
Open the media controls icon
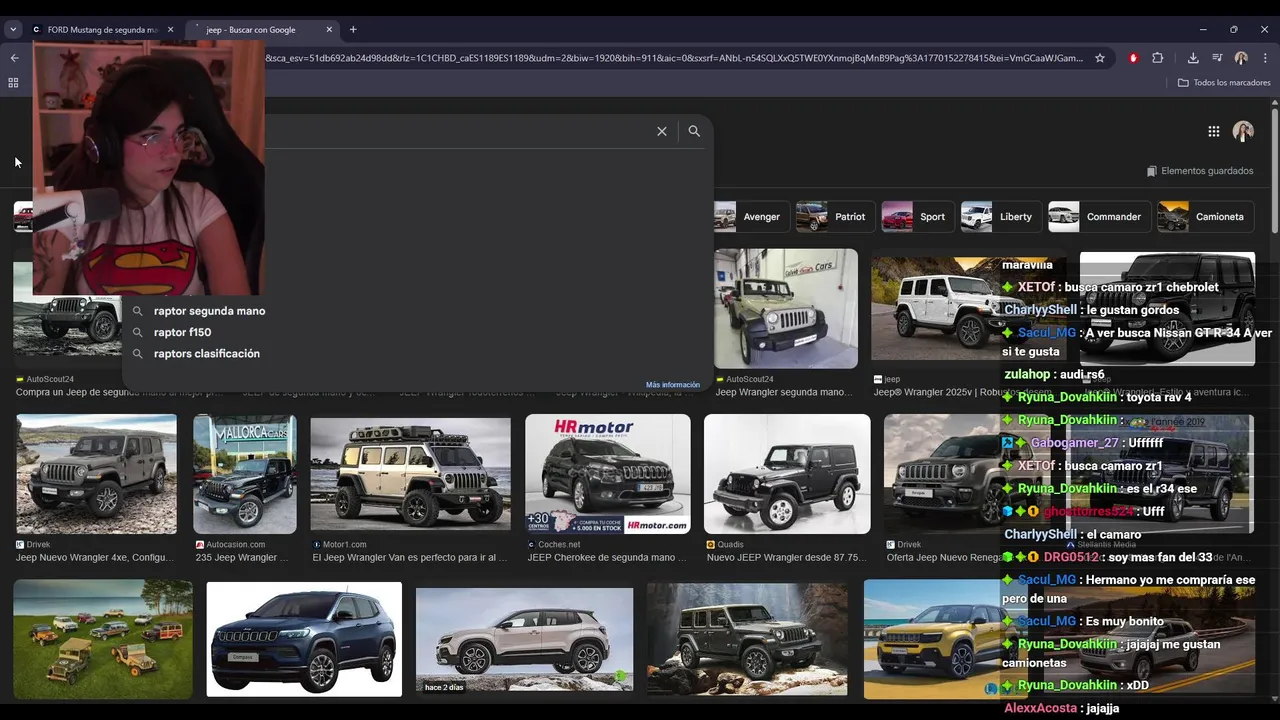1217,58
